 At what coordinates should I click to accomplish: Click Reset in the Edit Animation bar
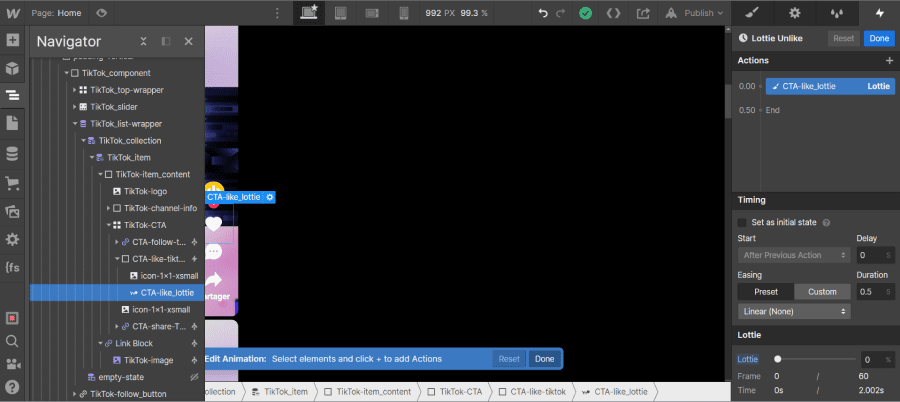(x=509, y=359)
